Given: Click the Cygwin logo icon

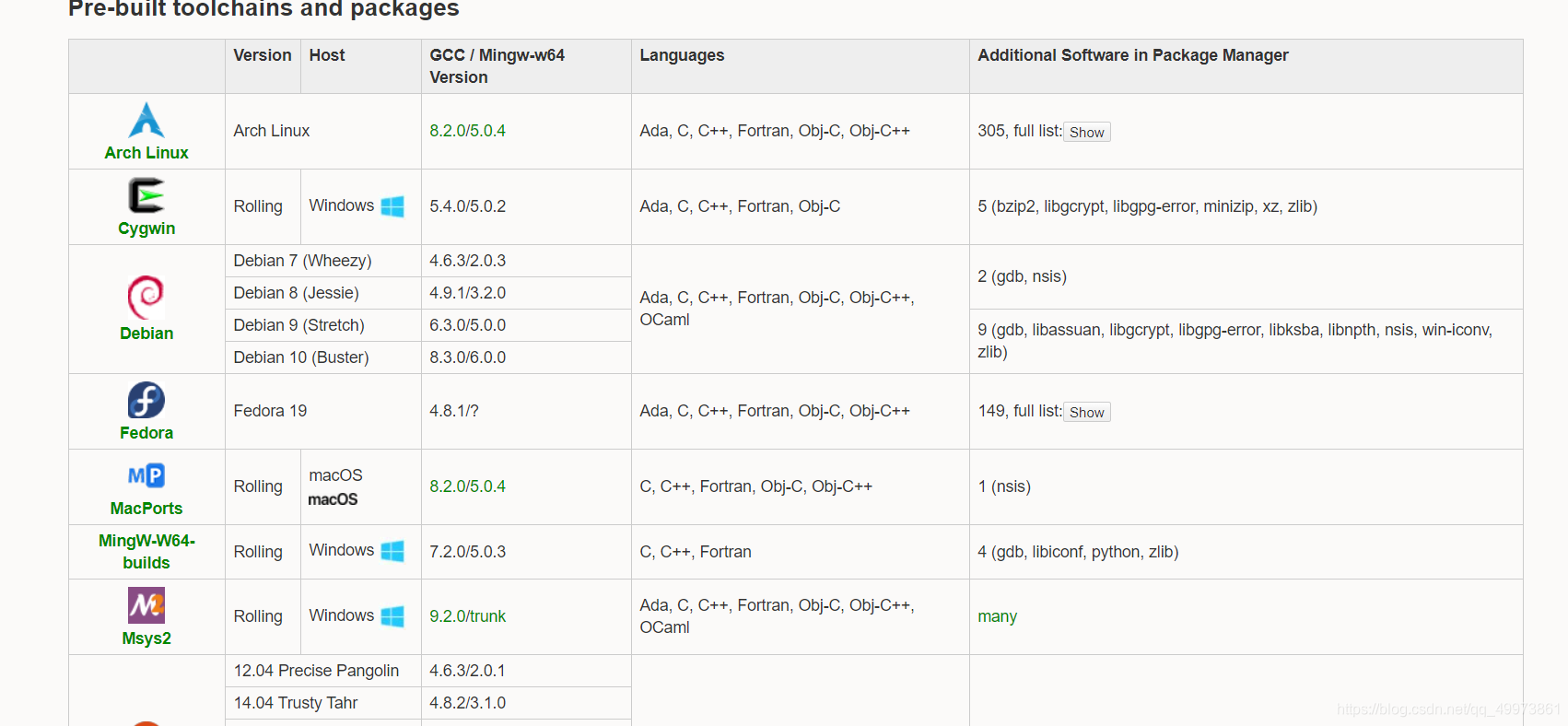Looking at the screenshot, I should coord(146,196).
